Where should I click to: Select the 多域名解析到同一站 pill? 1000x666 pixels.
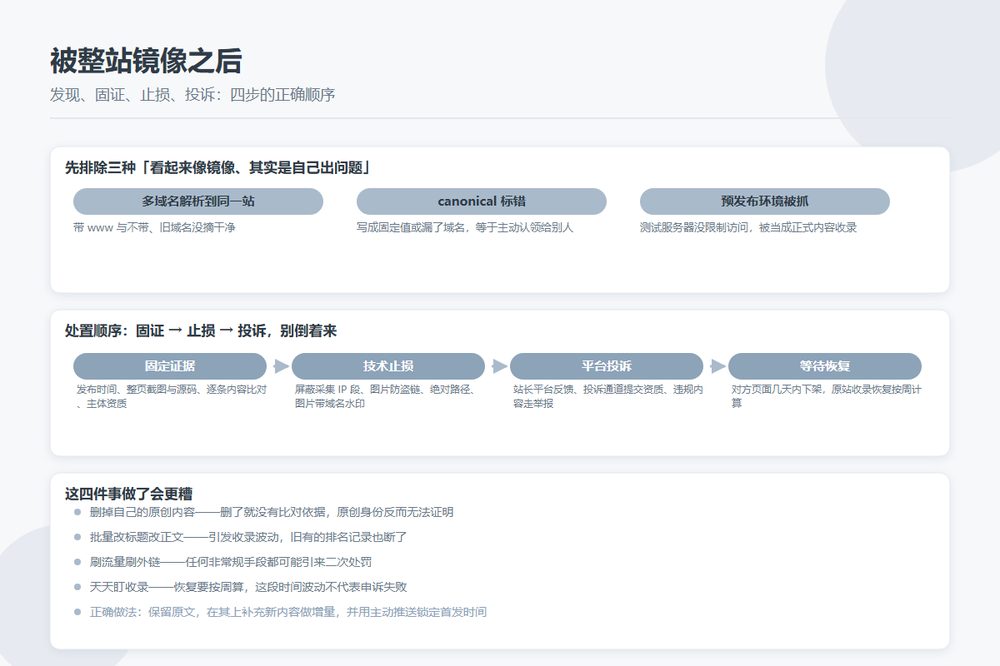pyautogui.click(x=198, y=202)
